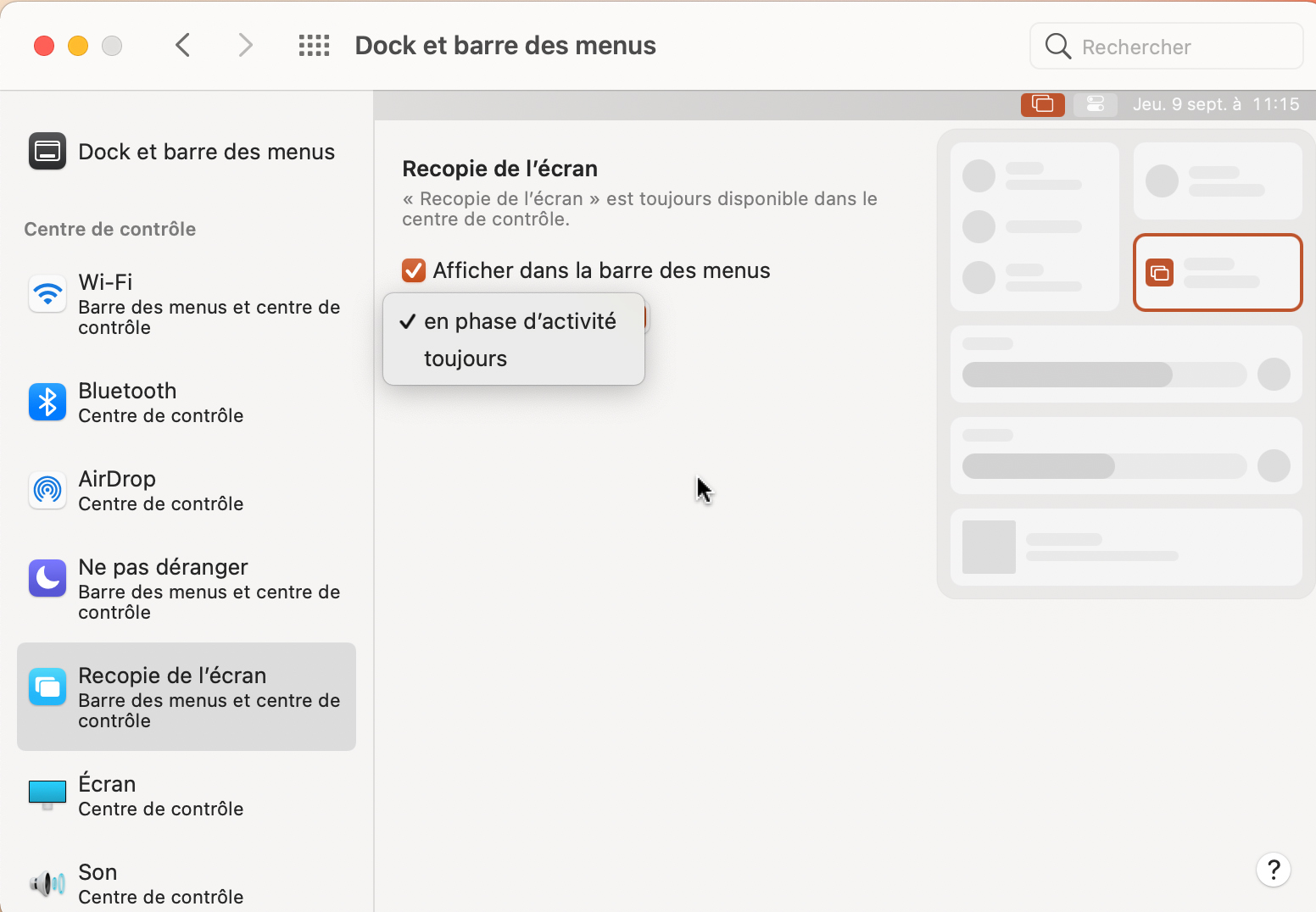This screenshot has width=1316, height=912.
Task: Show all preferences grid icon
Action: pos(314,46)
